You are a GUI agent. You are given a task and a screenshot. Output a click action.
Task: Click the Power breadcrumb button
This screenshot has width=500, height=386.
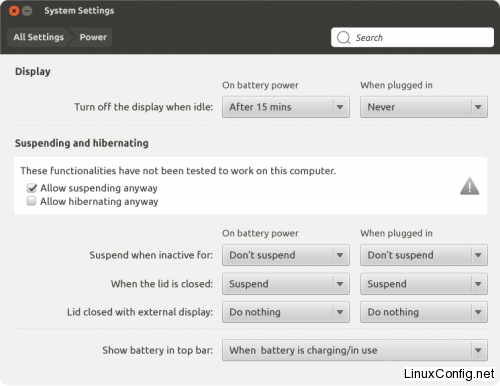click(x=93, y=37)
